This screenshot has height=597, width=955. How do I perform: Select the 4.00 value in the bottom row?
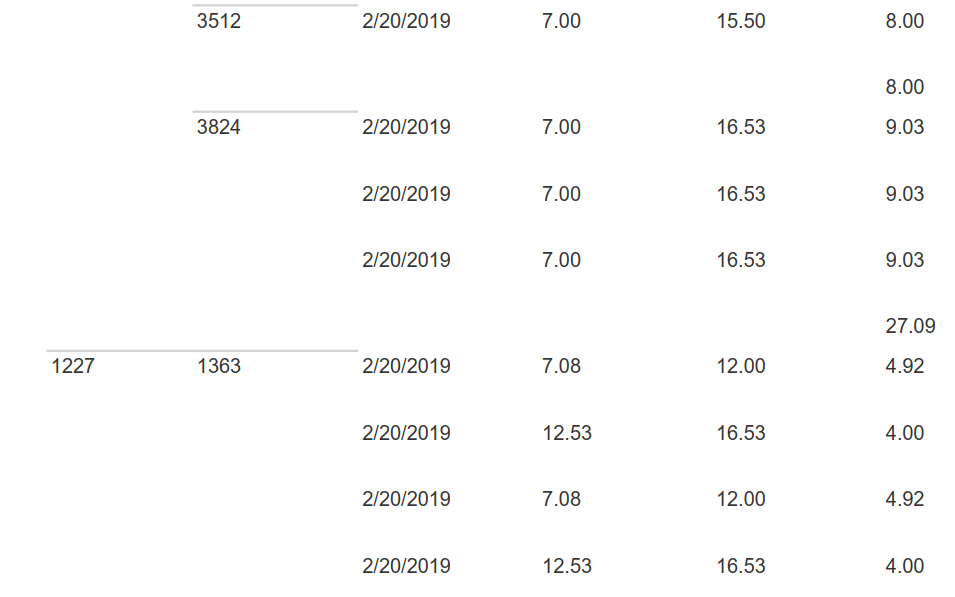click(x=904, y=566)
